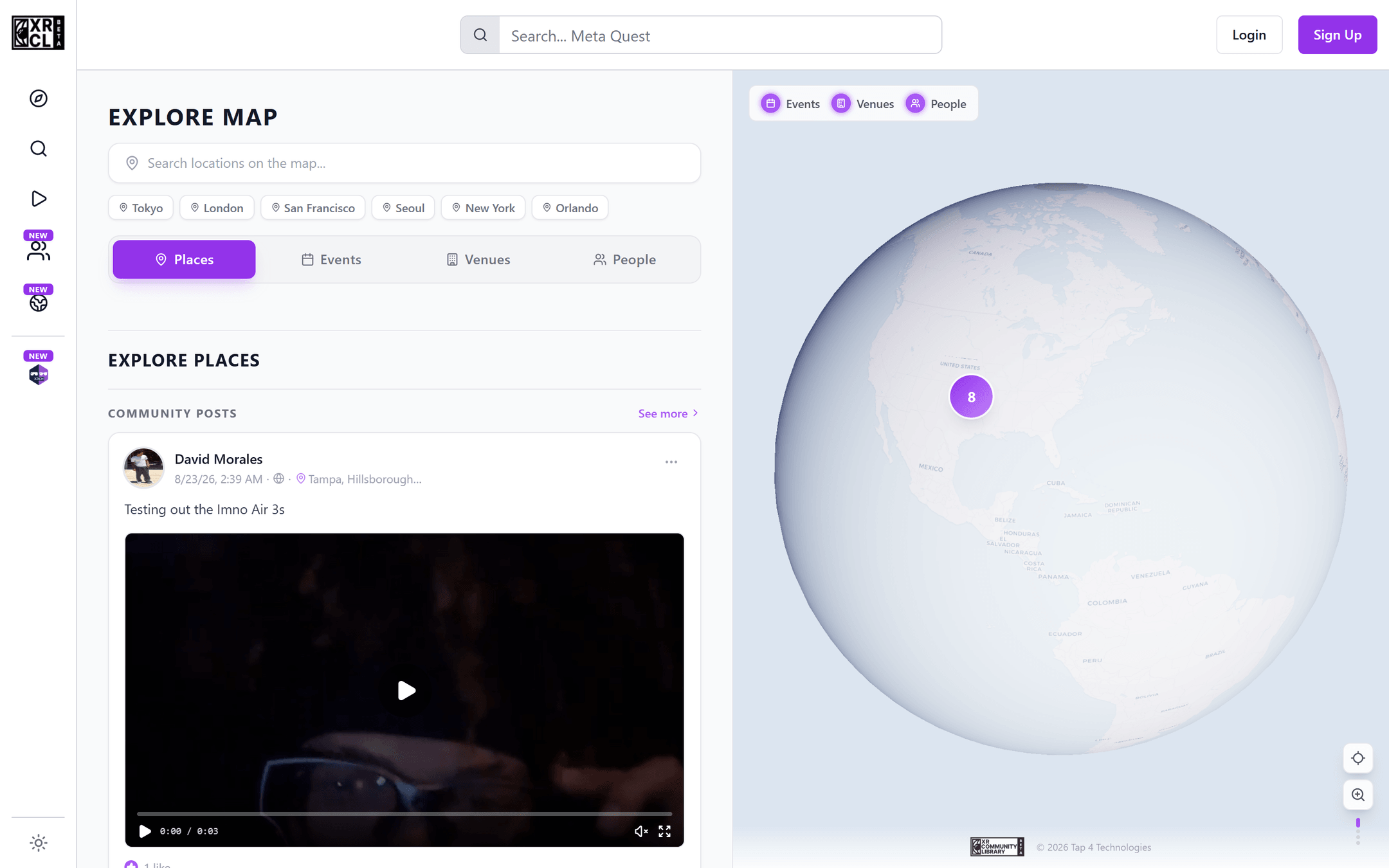Open the David Morales name link
The width and height of the screenshot is (1389, 868).
coord(219,459)
